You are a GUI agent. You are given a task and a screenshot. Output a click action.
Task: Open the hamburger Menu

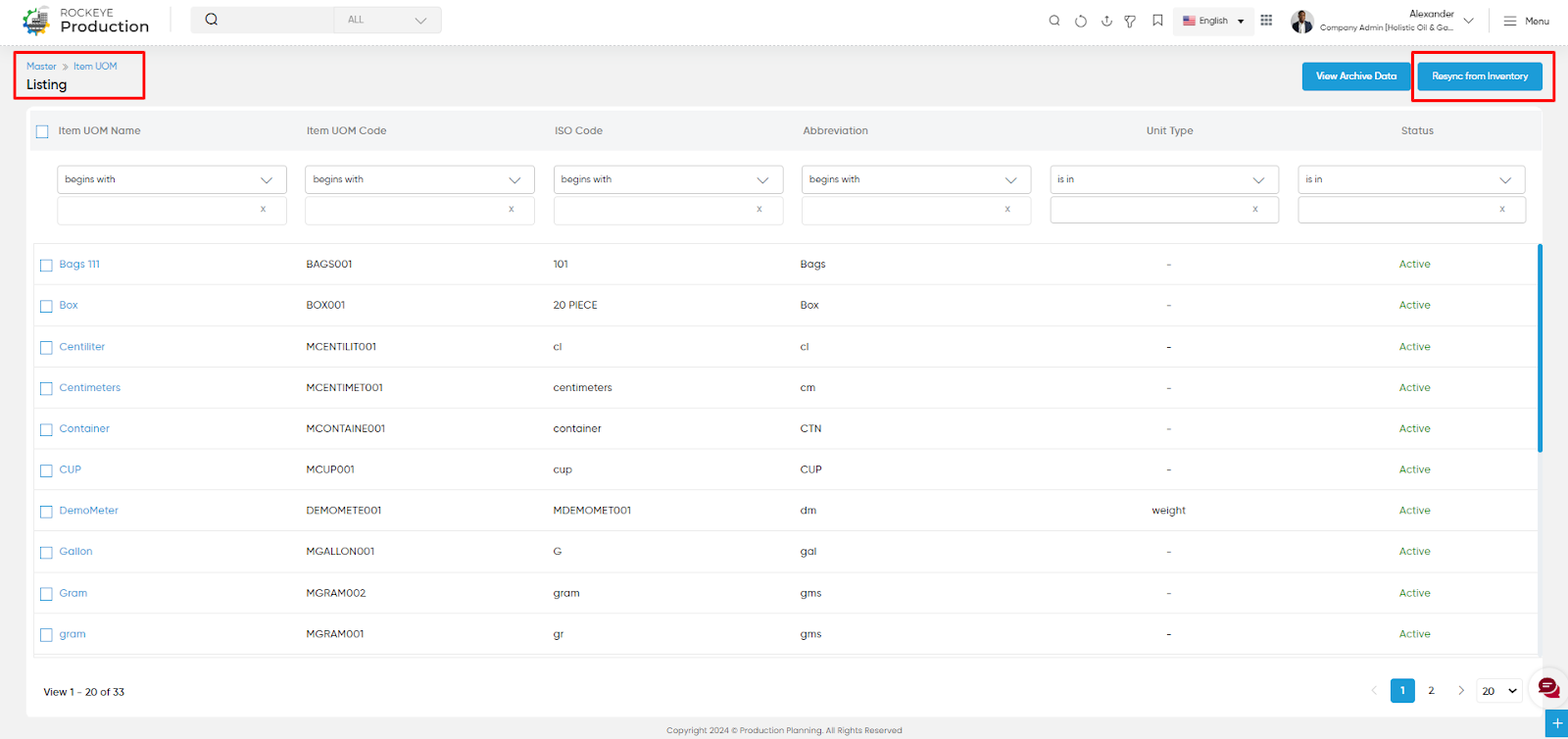[x=1526, y=21]
